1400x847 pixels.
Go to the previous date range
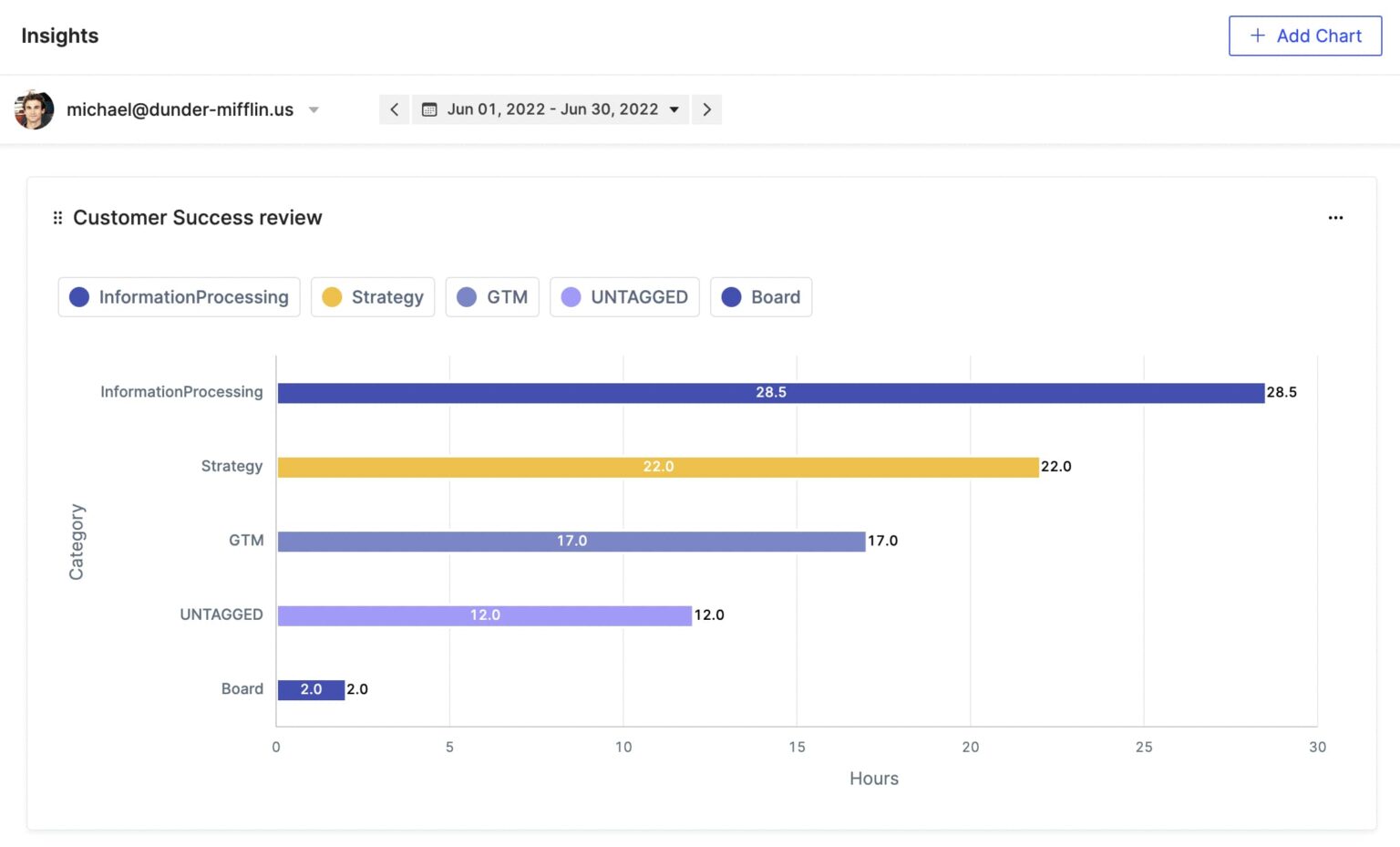(394, 109)
